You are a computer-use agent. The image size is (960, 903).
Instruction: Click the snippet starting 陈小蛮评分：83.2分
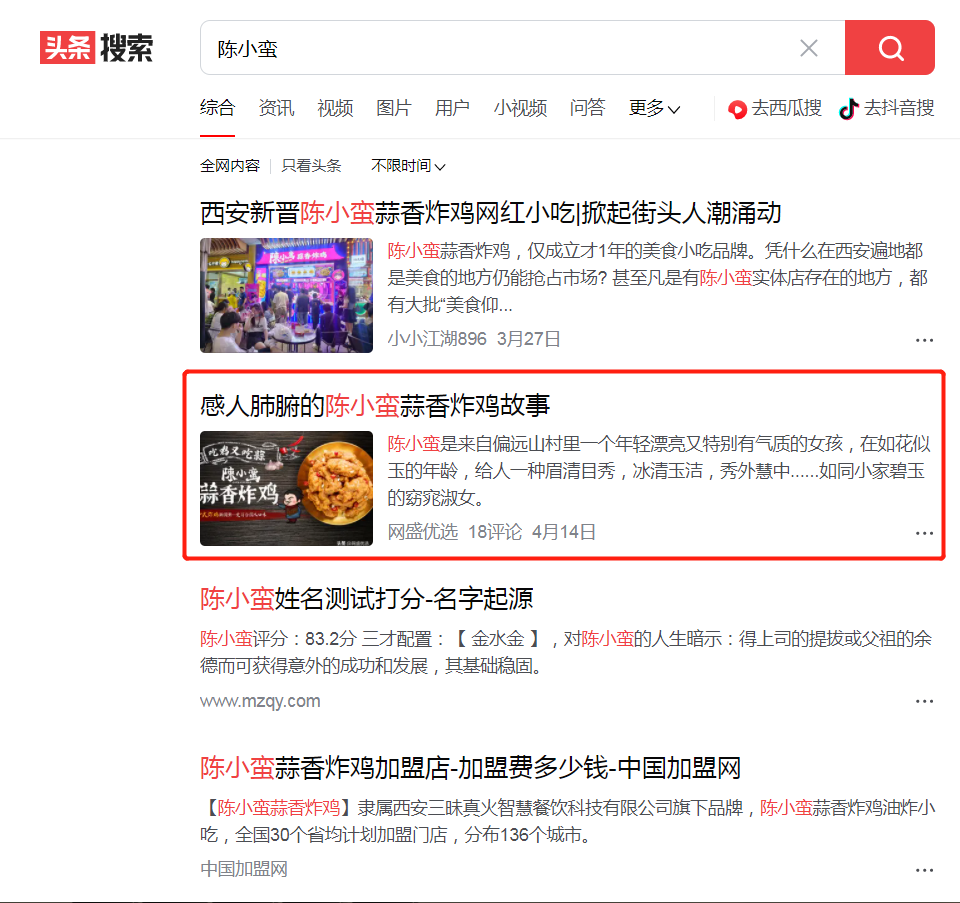566,652
